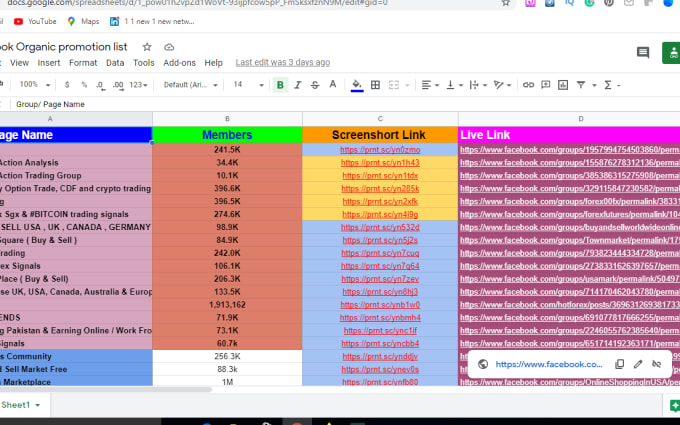Open the functions sigma icon
This screenshot has height=425, width=680.
[608, 85]
